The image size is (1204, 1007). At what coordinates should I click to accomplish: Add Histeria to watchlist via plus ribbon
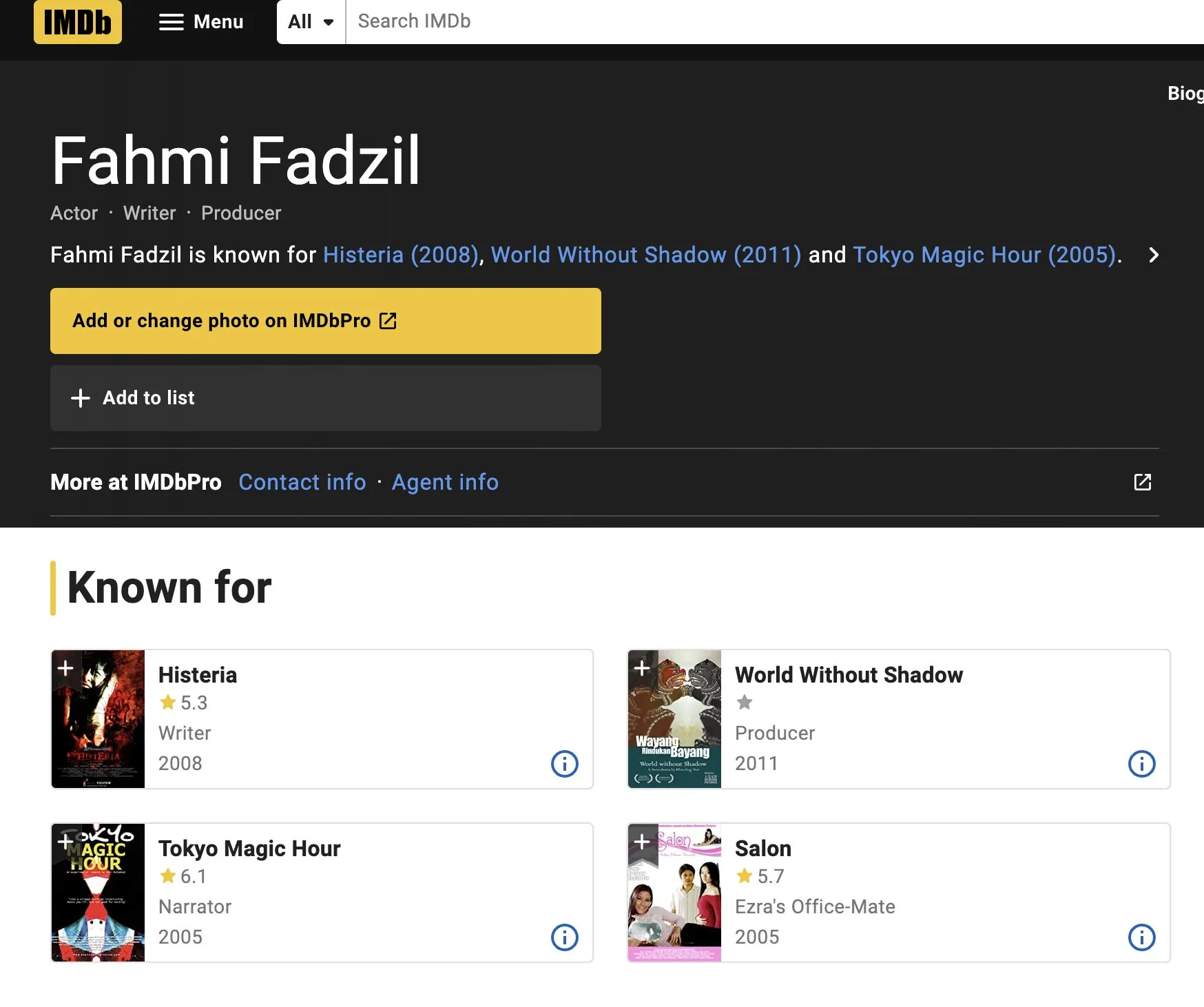65,668
